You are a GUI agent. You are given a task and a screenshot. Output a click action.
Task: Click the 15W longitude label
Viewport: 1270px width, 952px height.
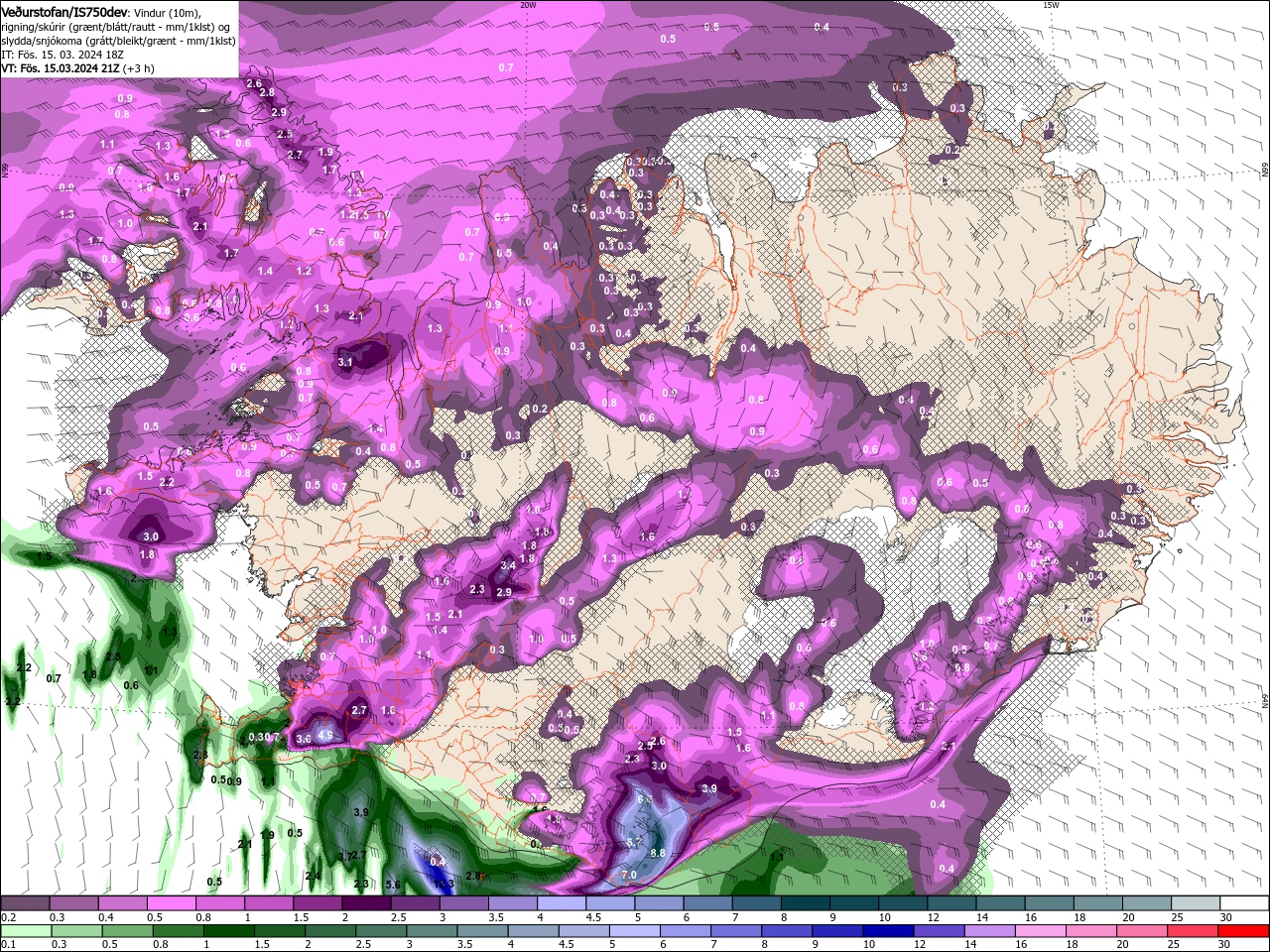tap(1051, 5)
